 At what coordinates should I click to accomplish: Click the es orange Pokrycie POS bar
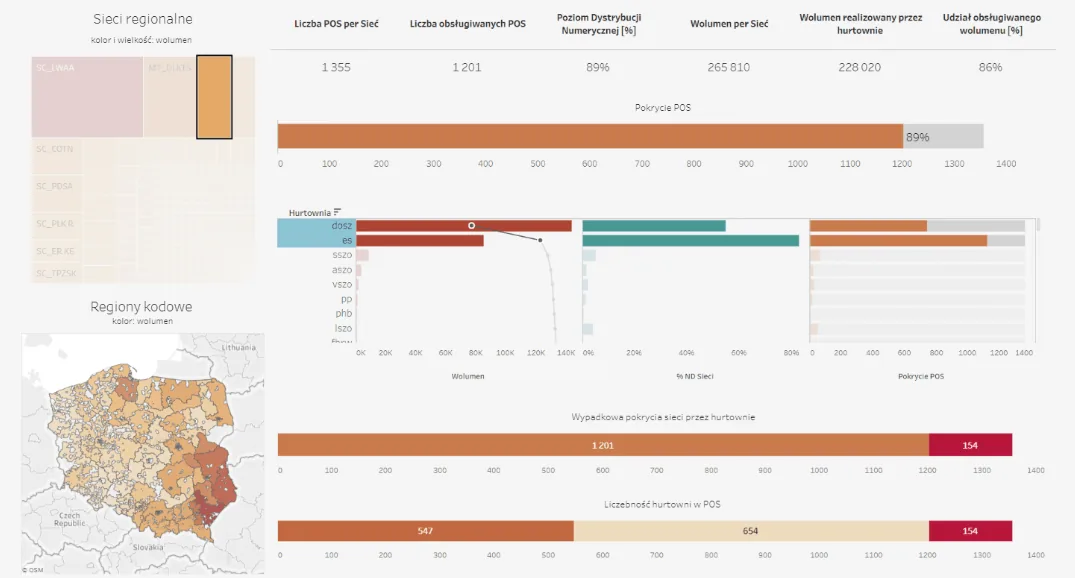899,241
